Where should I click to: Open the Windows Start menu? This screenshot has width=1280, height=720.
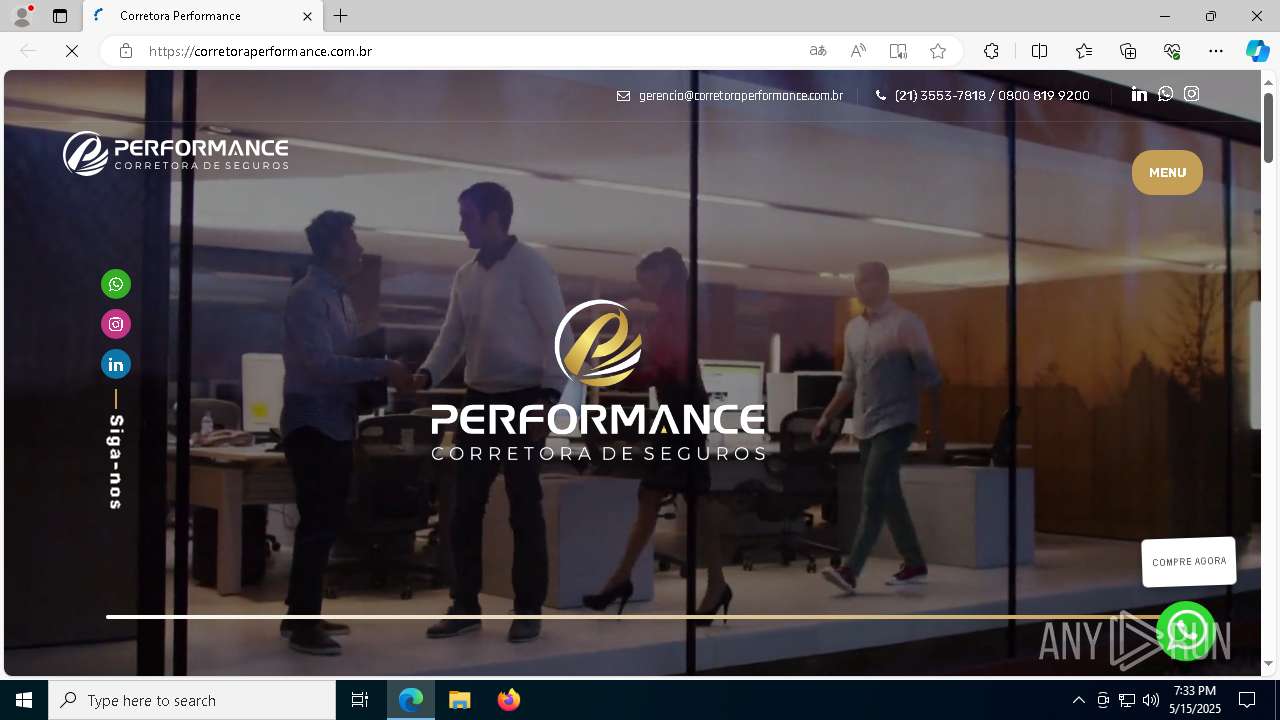(x=24, y=700)
